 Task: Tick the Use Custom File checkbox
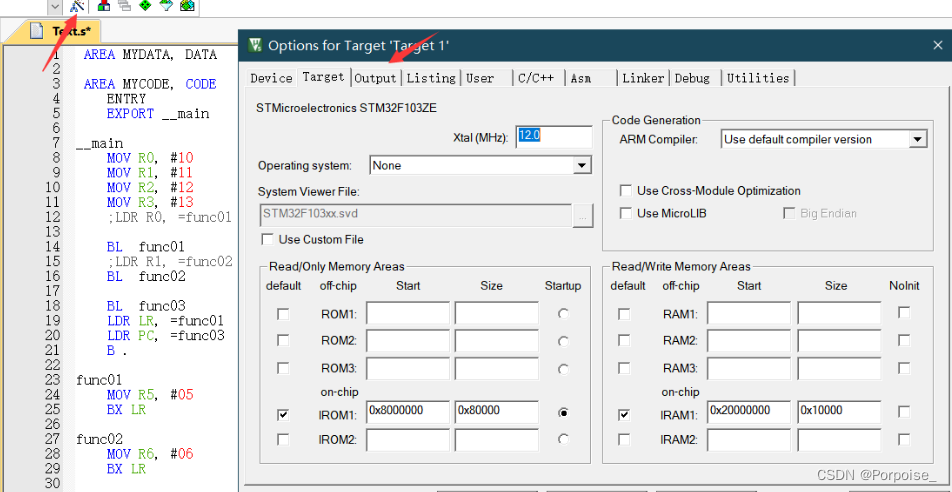267,239
